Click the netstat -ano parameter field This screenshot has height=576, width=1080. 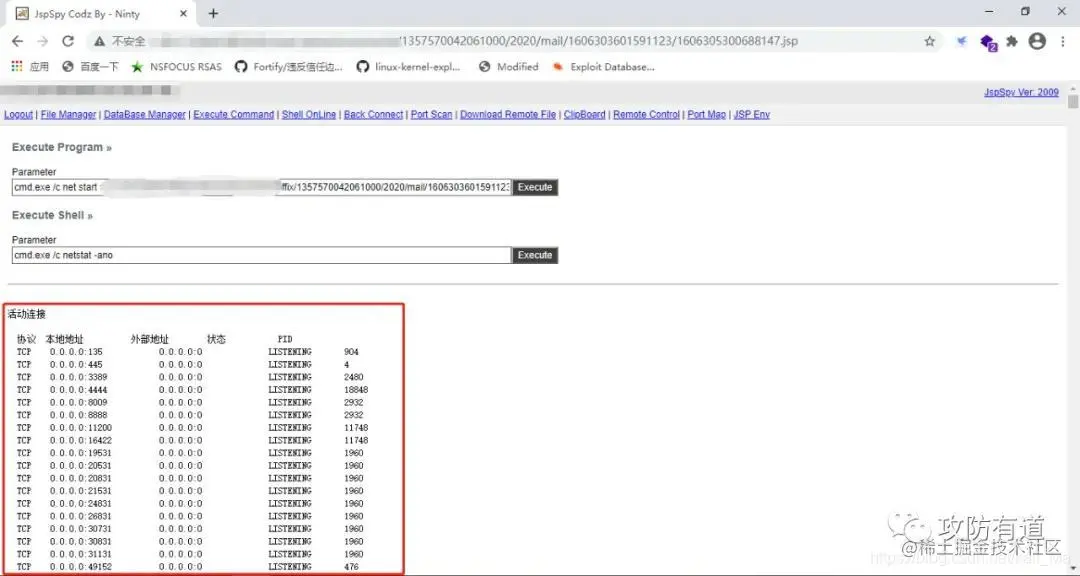[262, 255]
